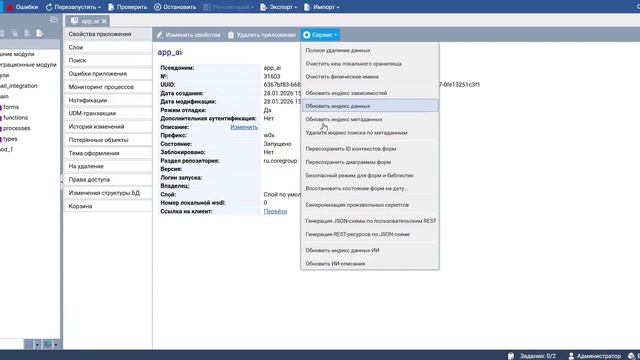Click the pencil Изменить свойства button
Viewport: 640px width, 360px height.
click(188, 35)
